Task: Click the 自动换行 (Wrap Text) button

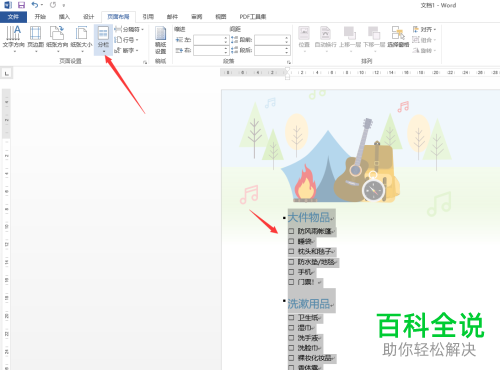Action: [x=325, y=38]
